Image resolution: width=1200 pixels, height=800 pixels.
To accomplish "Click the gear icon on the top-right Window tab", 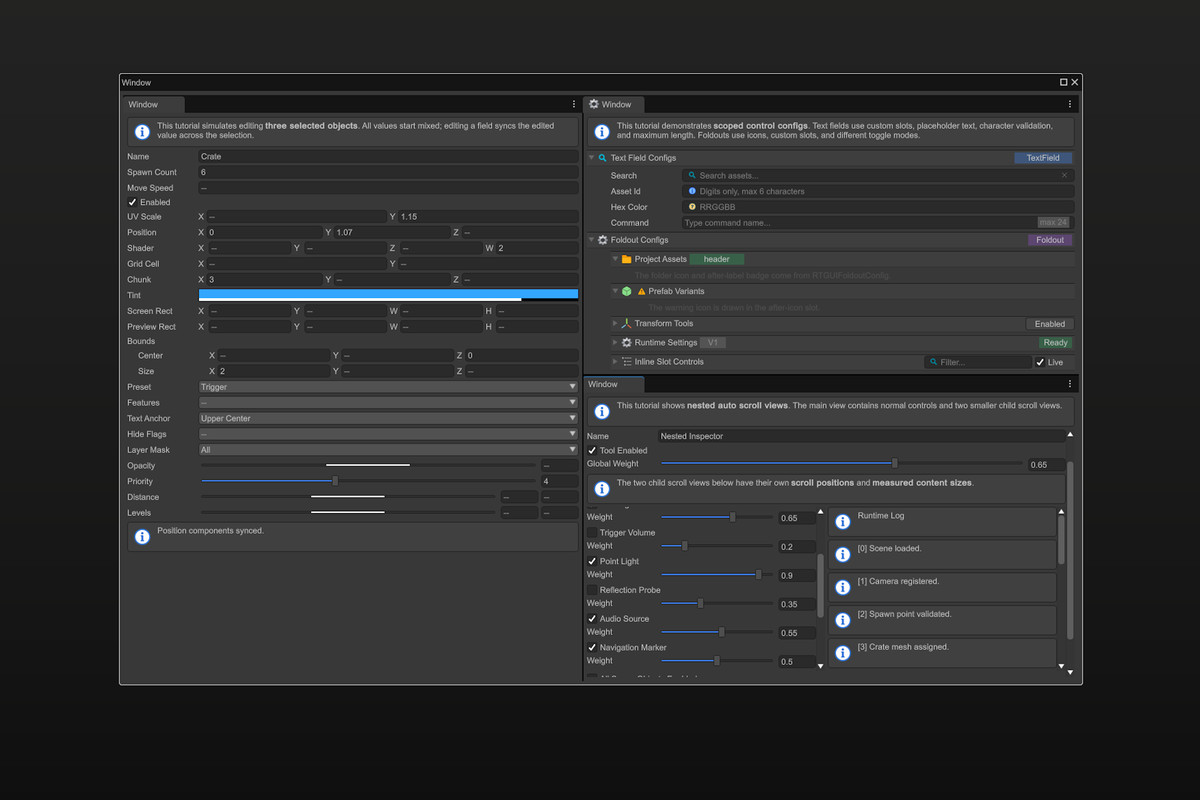I will pyautogui.click(x=594, y=104).
